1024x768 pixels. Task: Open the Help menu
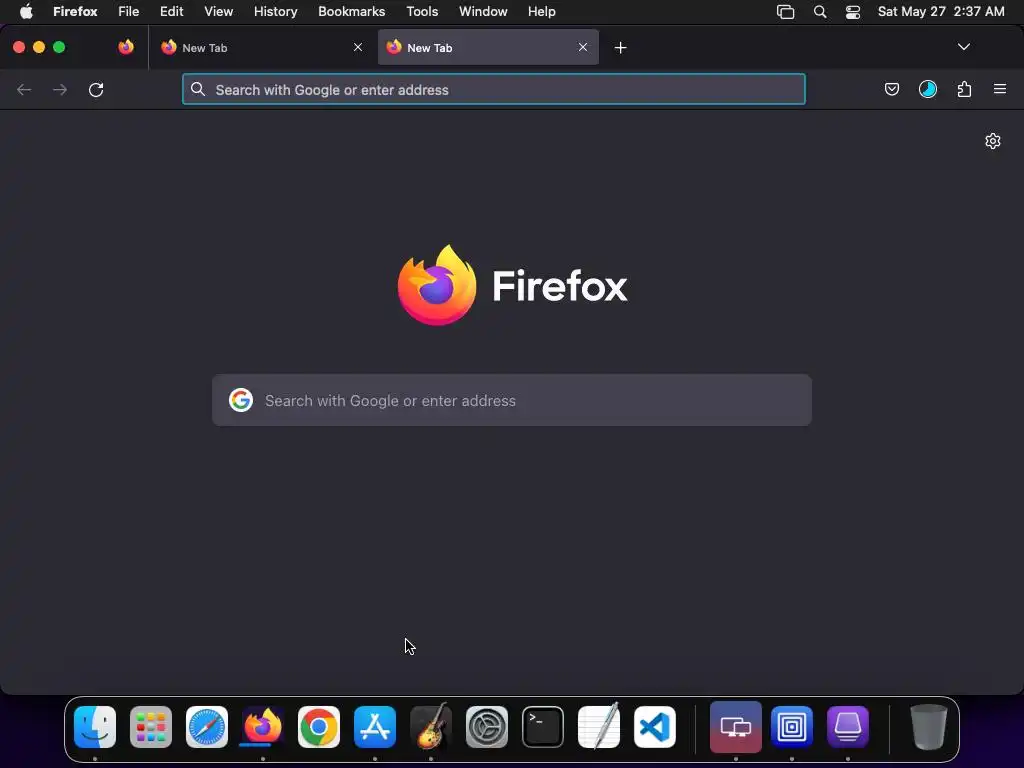541,12
